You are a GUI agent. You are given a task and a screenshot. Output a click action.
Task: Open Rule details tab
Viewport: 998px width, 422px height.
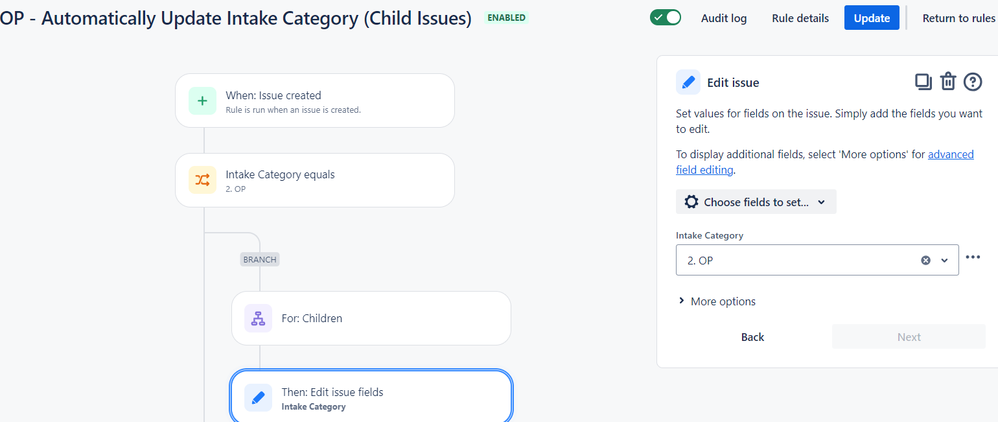click(800, 18)
